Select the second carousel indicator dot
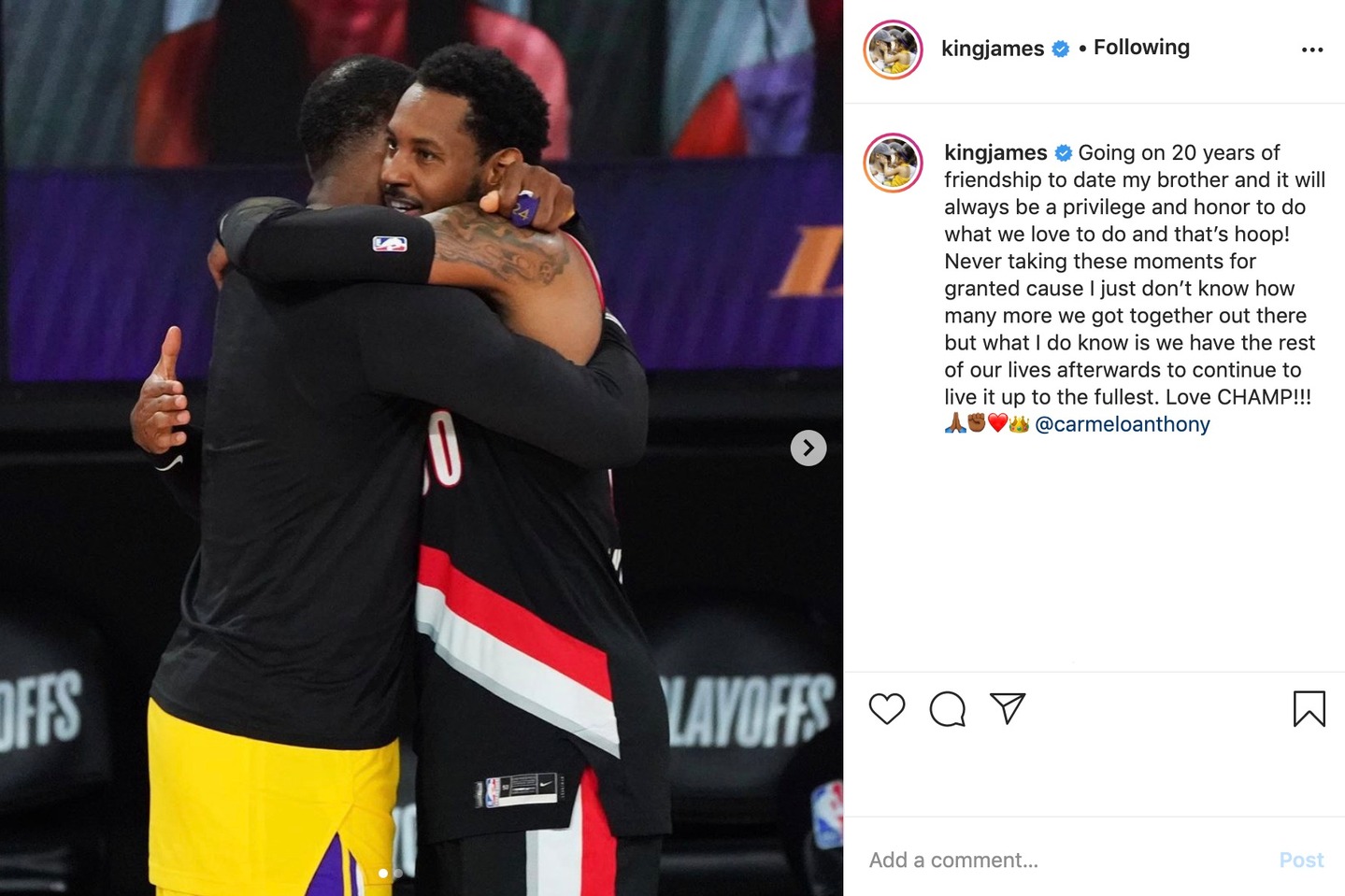This screenshot has width=1345, height=896. pyautogui.click(x=397, y=874)
